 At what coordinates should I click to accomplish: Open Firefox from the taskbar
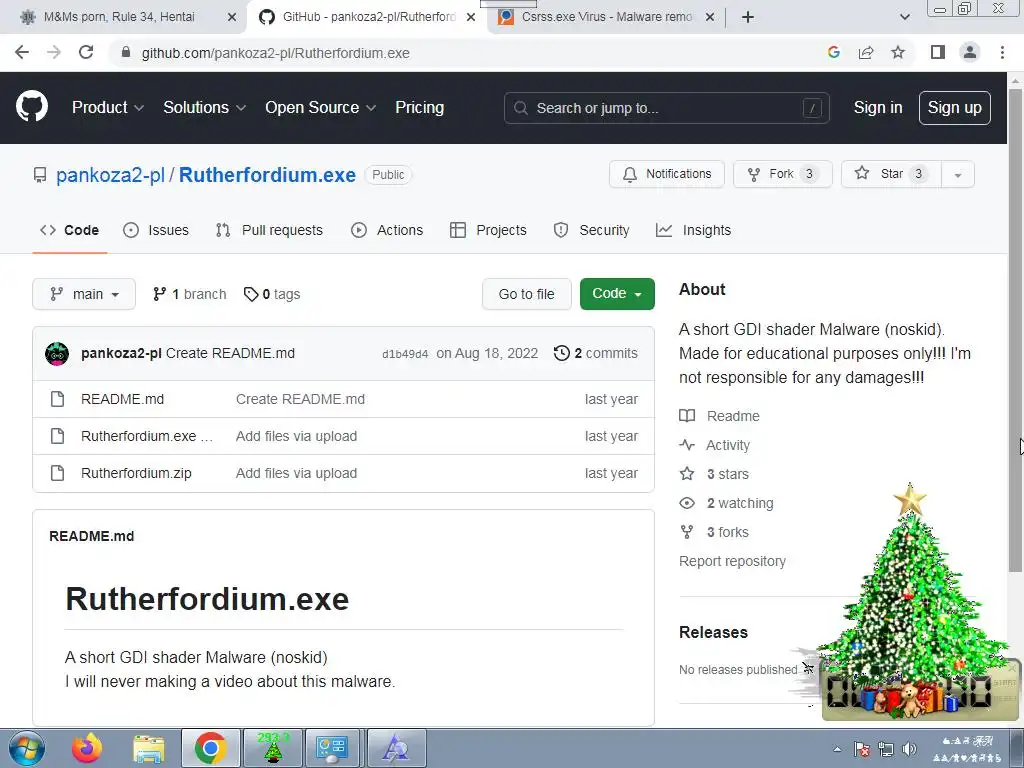(87, 748)
